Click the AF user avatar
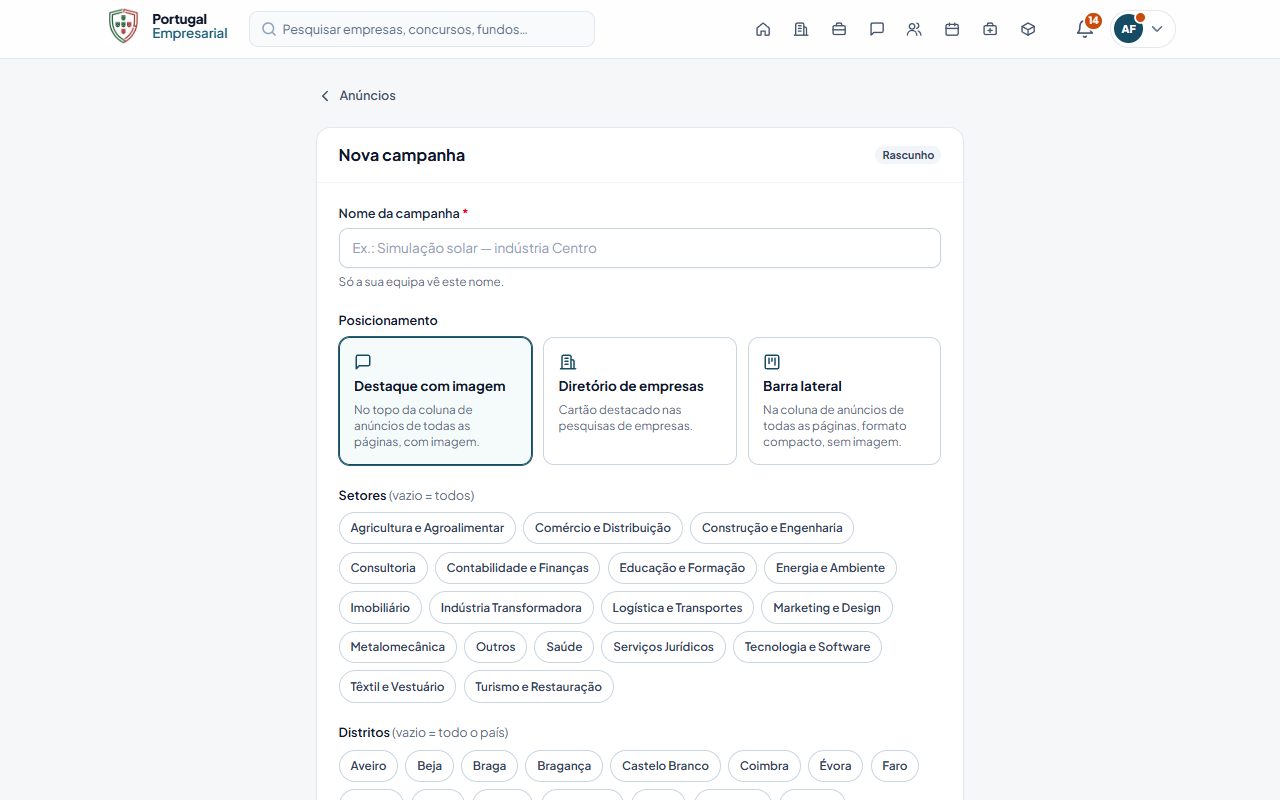Image resolution: width=1280 pixels, height=800 pixels. point(1128,29)
